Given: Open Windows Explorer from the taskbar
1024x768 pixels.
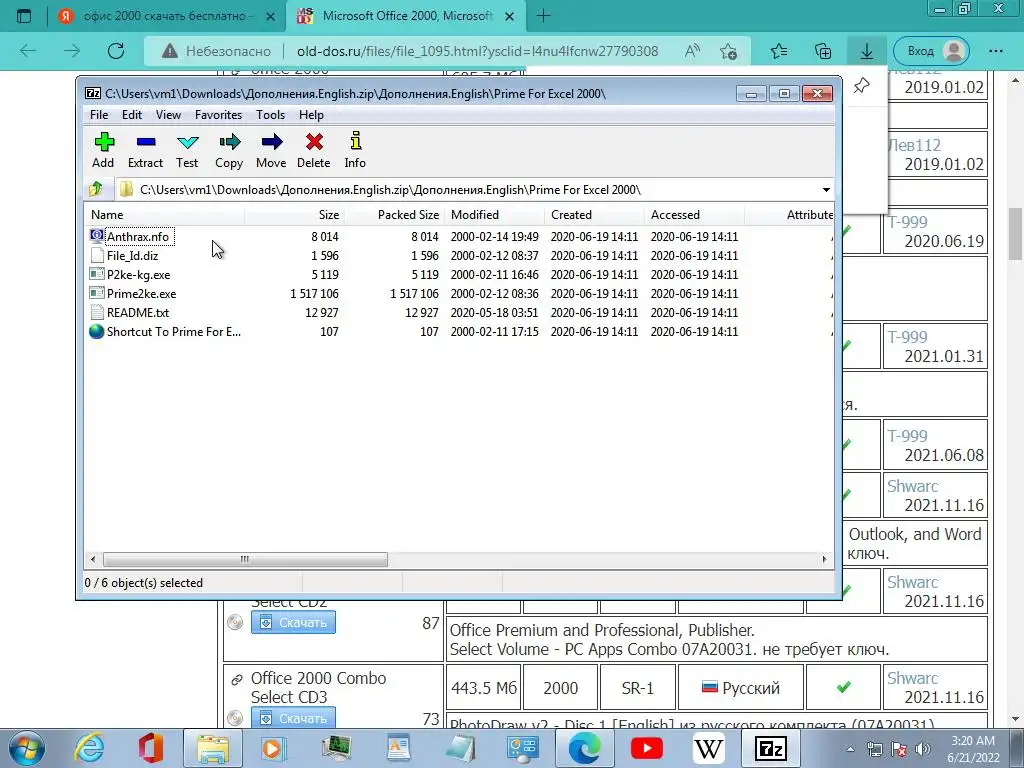Looking at the screenshot, I should (213, 748).
